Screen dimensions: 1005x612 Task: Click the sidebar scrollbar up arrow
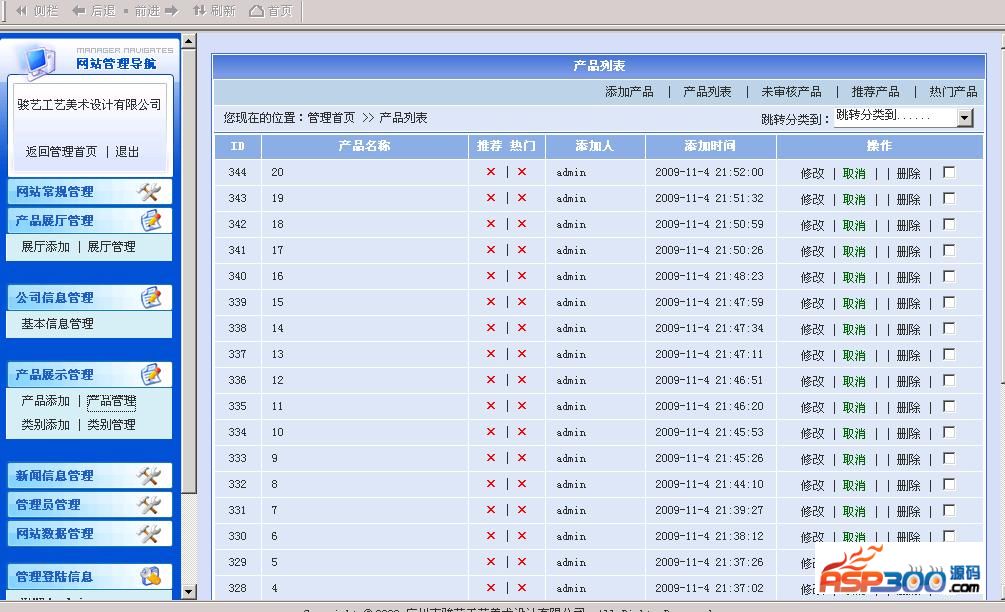(x=188, y=42)
